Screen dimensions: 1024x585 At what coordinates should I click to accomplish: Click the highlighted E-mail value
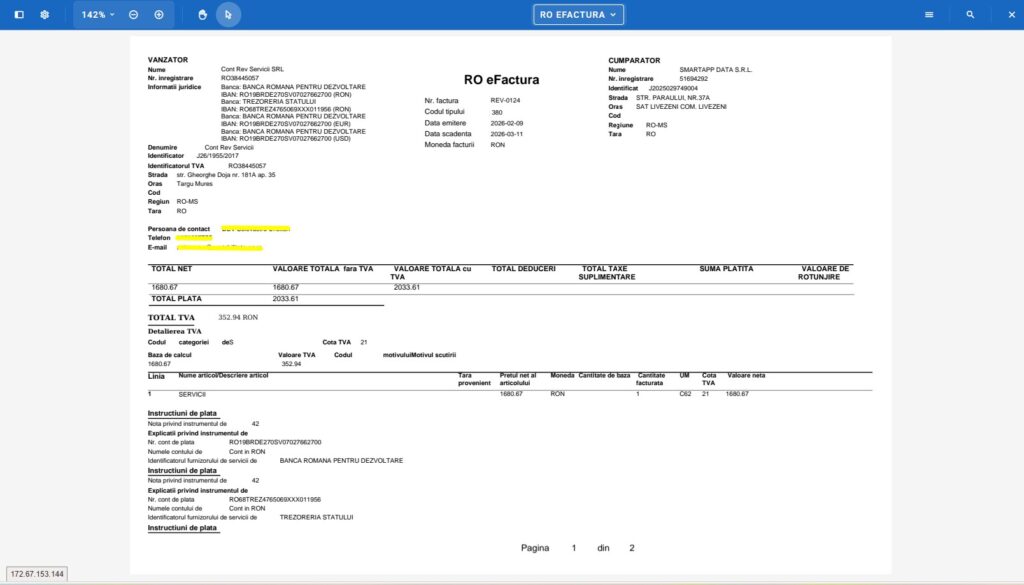(x=220, y=247)
